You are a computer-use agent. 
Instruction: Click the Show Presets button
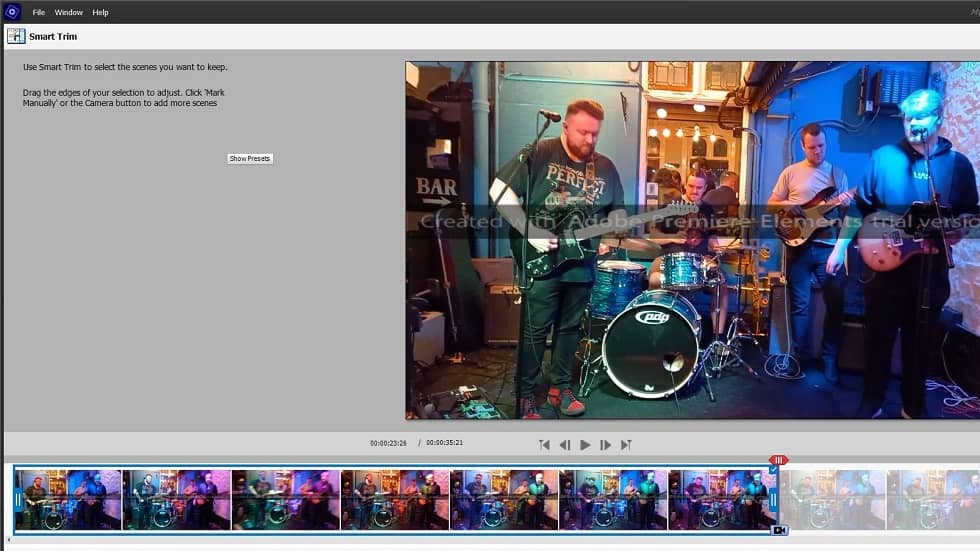(x=249, y=159)
